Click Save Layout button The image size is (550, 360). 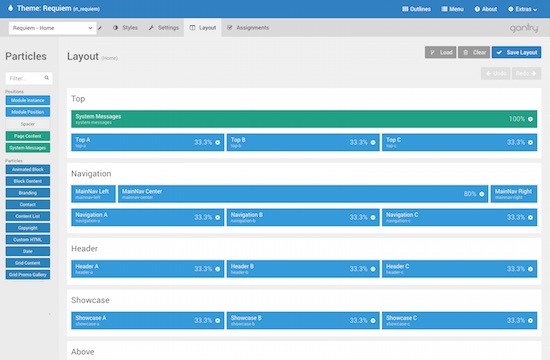[x=516, y=53]
